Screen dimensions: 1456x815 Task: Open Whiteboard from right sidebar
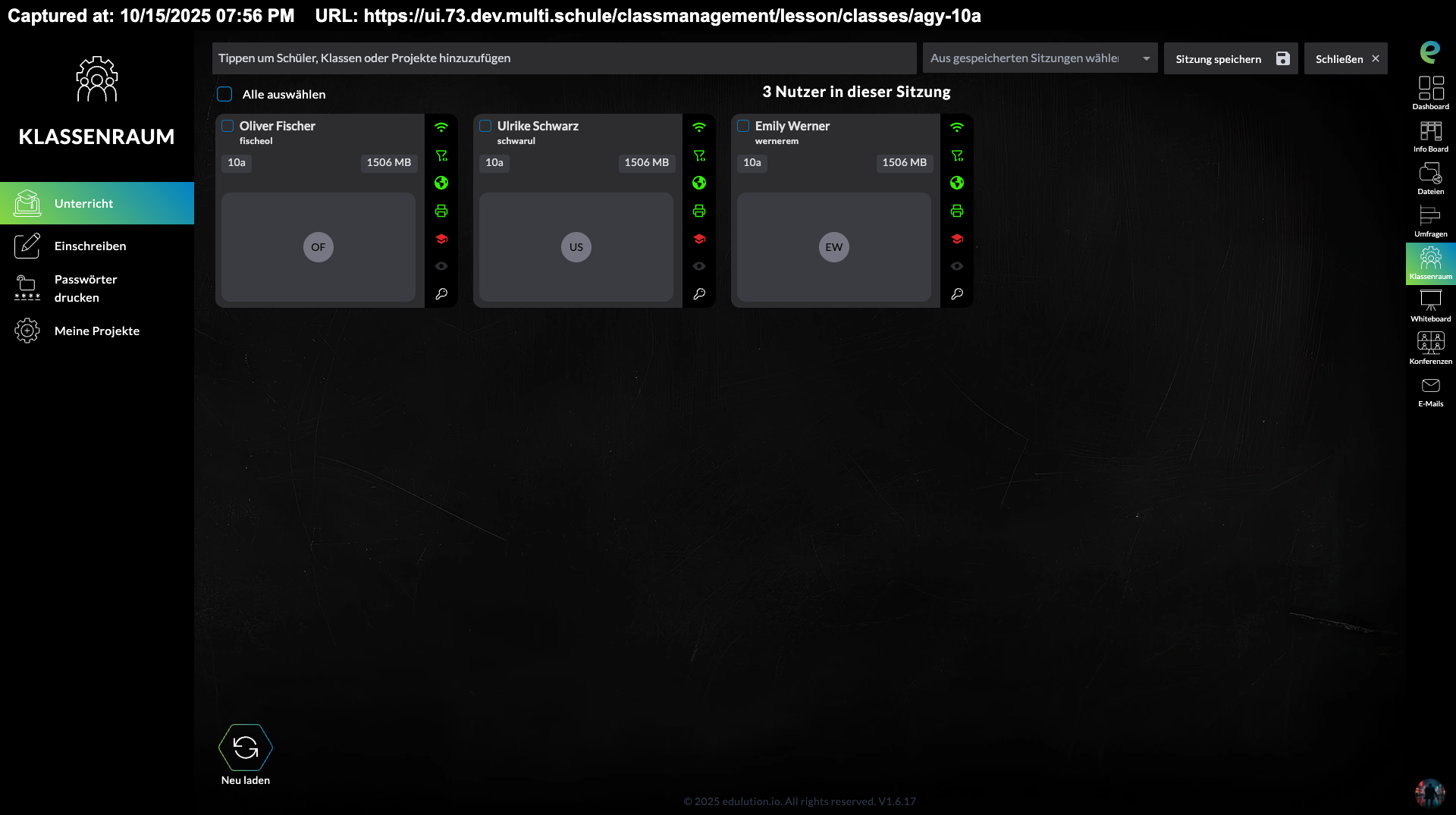click(x=1430, y=306)
